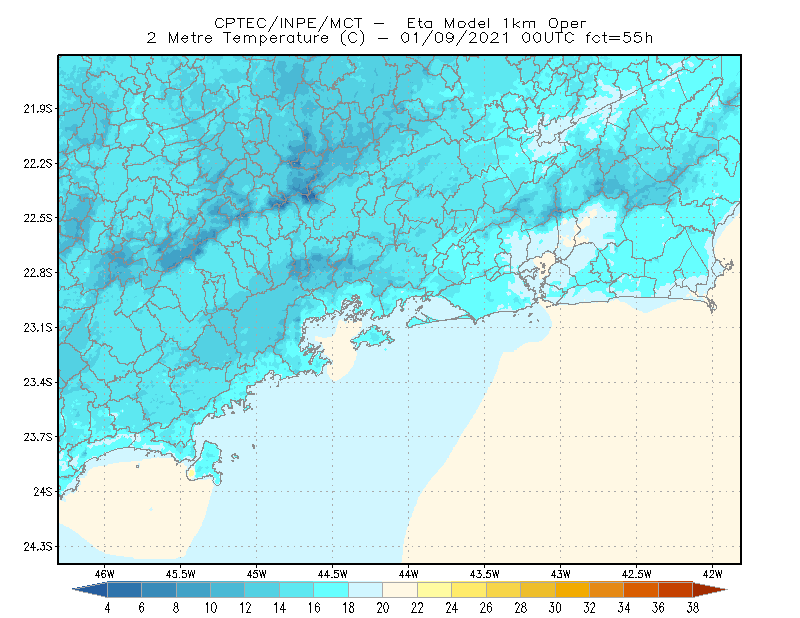Select the legend value '36'
800x618 pixels.
pyautogui.click(x=658, y=608)
